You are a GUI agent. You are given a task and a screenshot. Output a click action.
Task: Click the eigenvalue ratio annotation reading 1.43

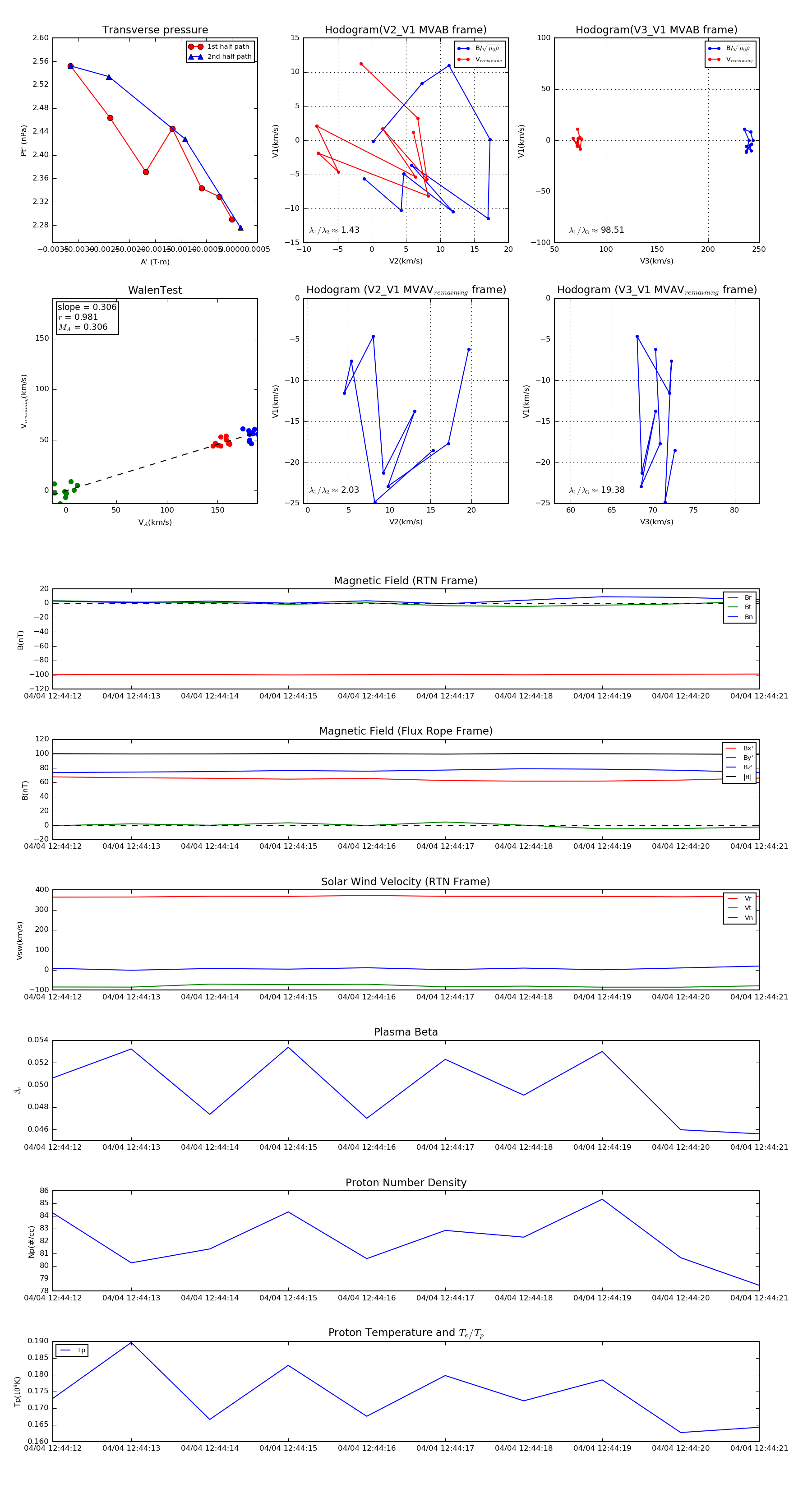[x=334, y=230]
